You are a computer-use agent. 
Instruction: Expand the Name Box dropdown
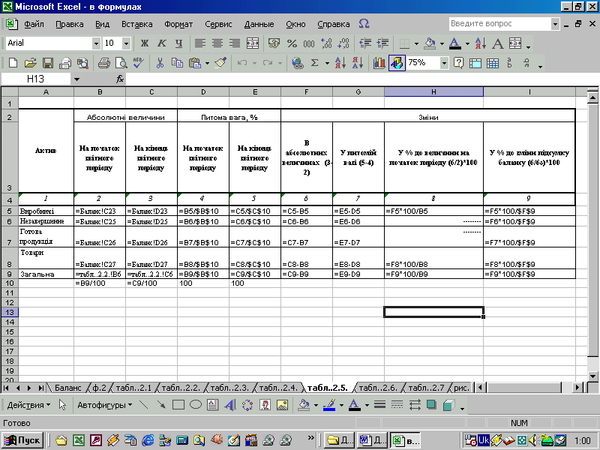coord(77,79)
